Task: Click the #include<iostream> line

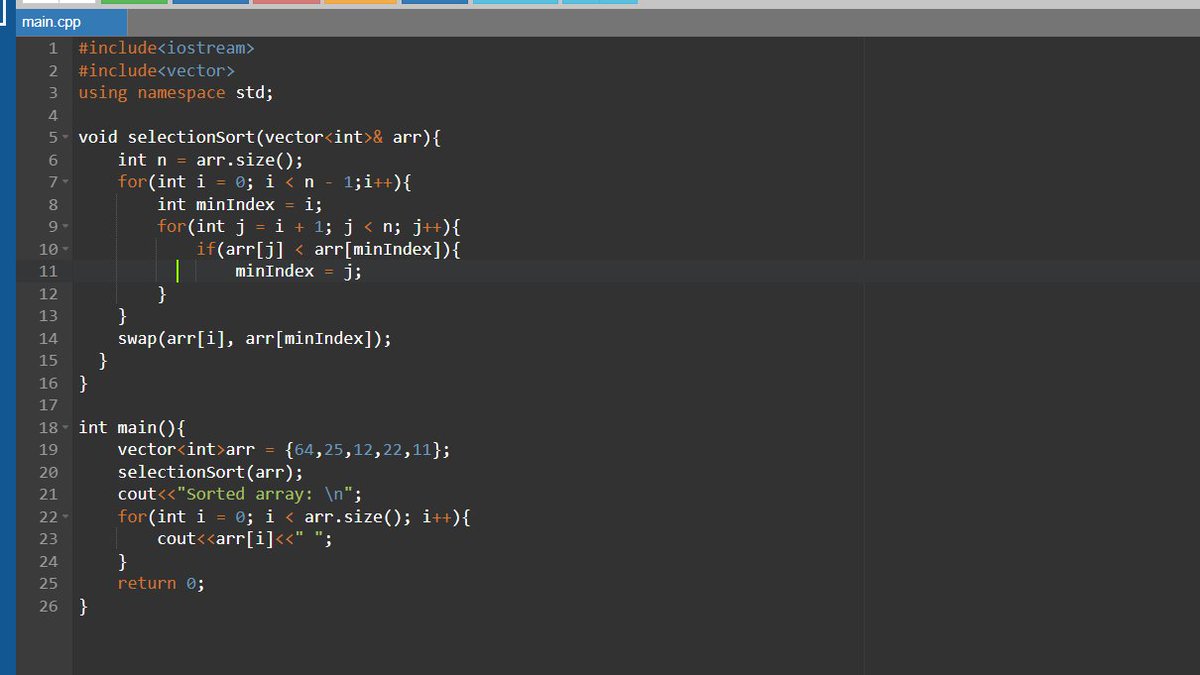Action: 166,48
